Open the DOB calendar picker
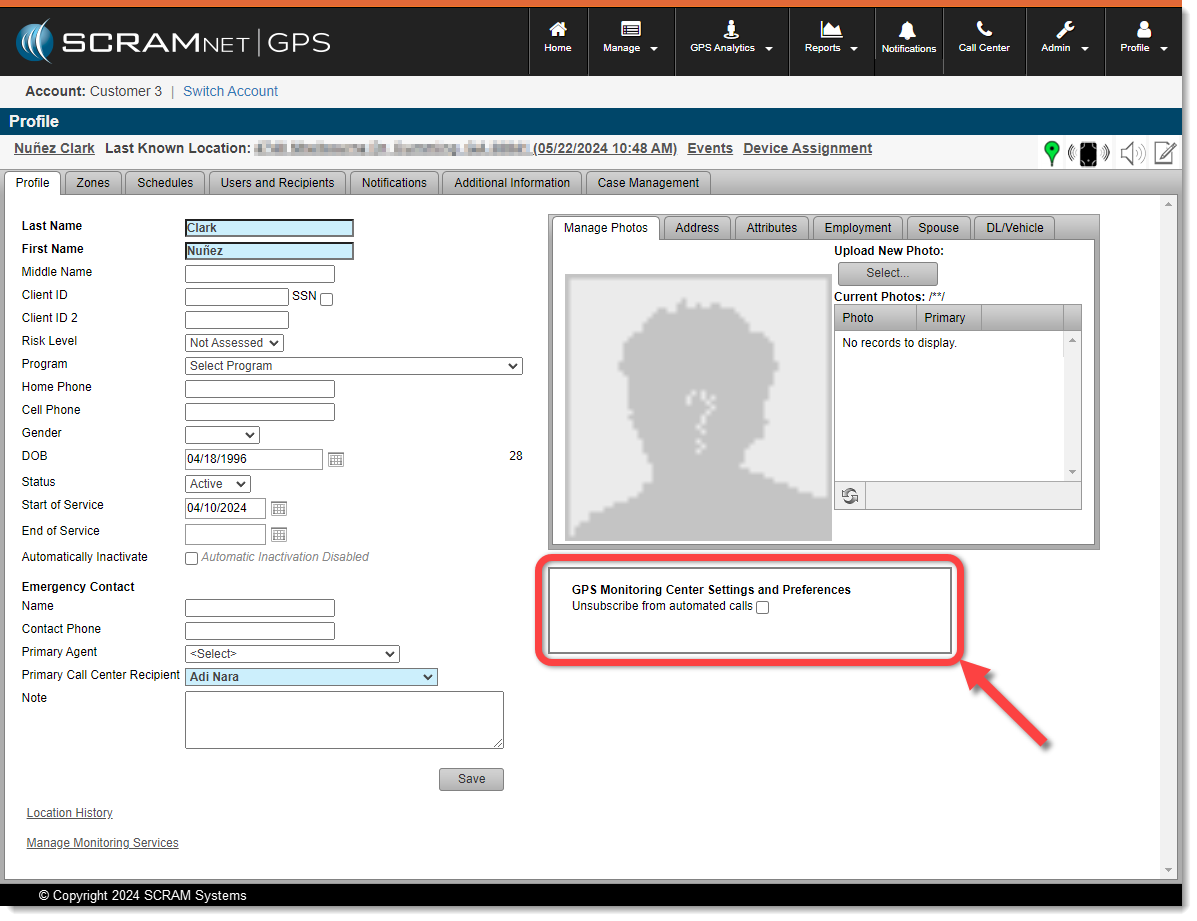The height and width of the screenshot is (921, 1197). (x=336, y=460)
